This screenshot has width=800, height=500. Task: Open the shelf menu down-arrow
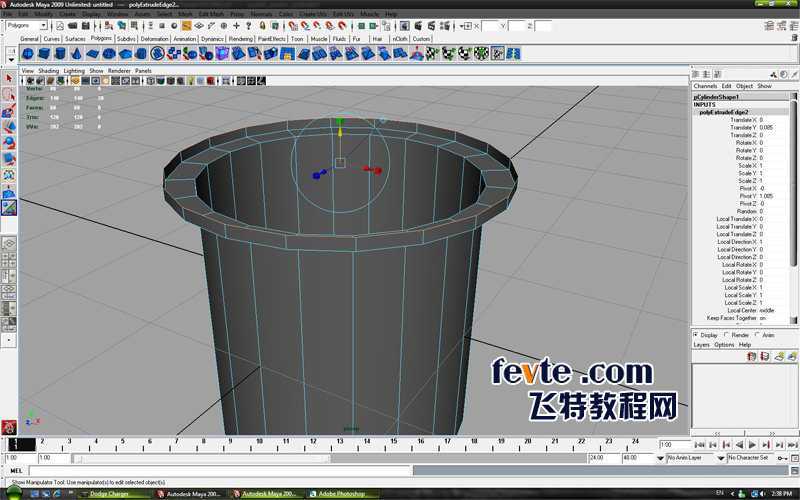[11, 60]
